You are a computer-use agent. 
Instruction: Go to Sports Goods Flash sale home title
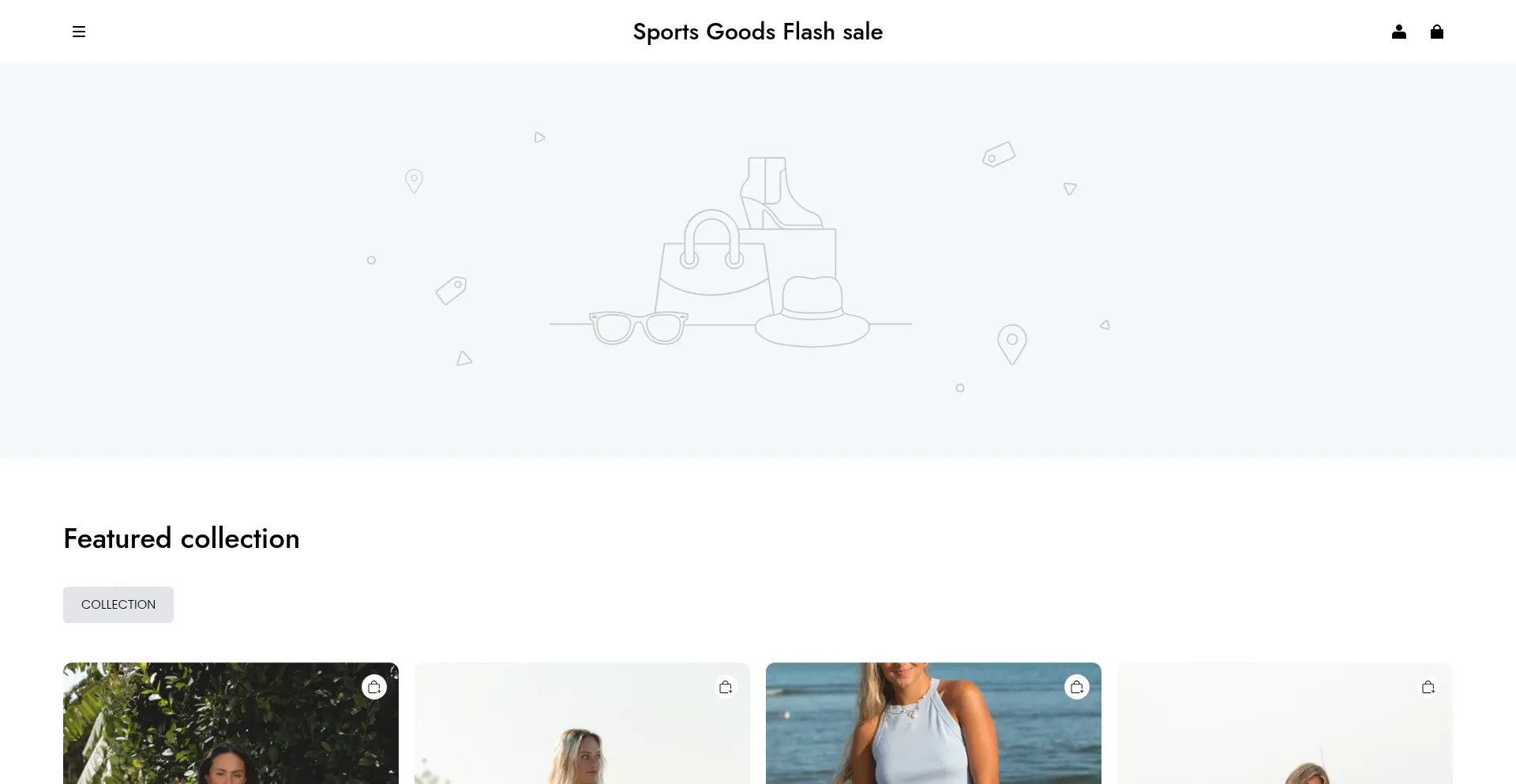758,32
